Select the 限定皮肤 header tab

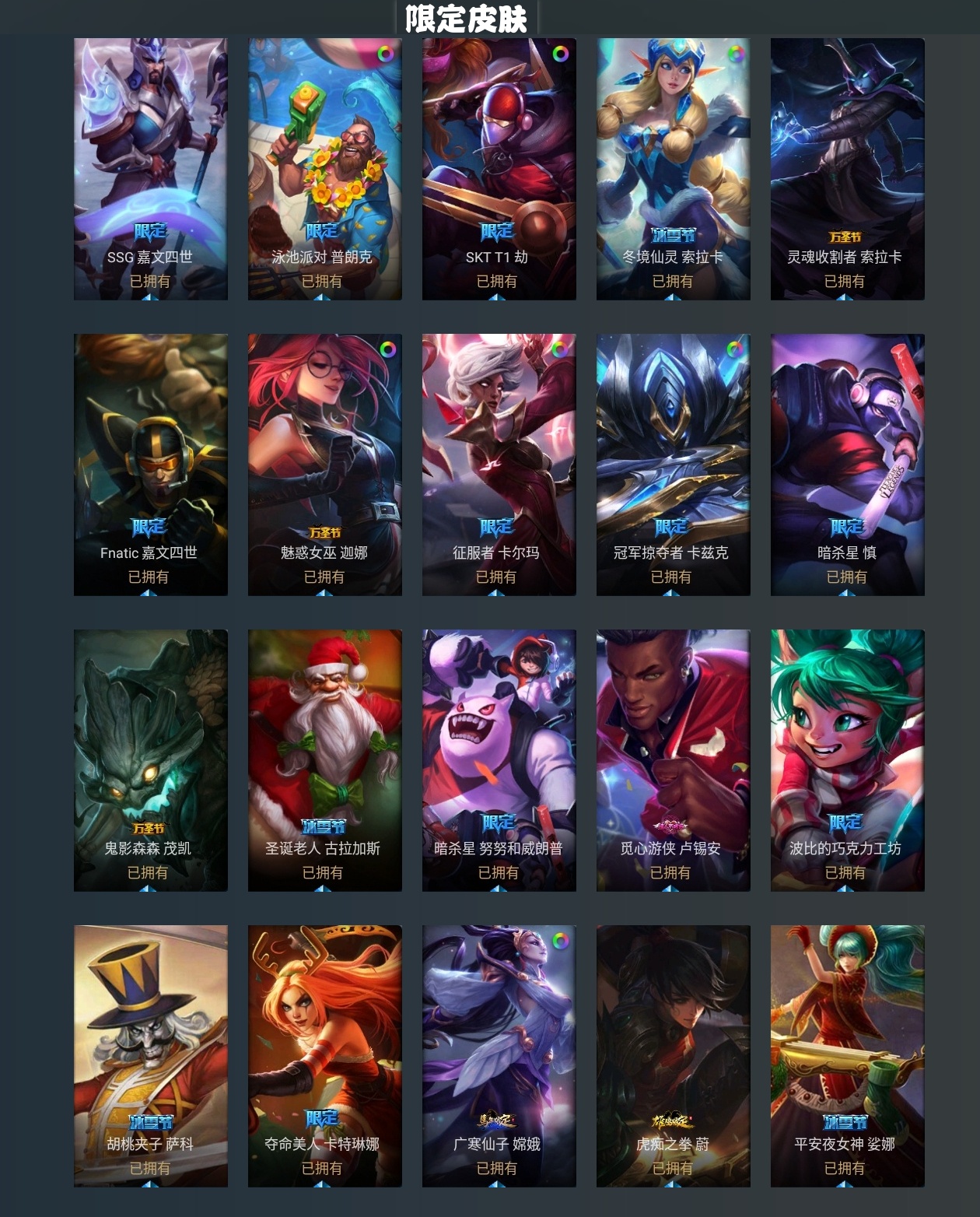pos(467,18)
